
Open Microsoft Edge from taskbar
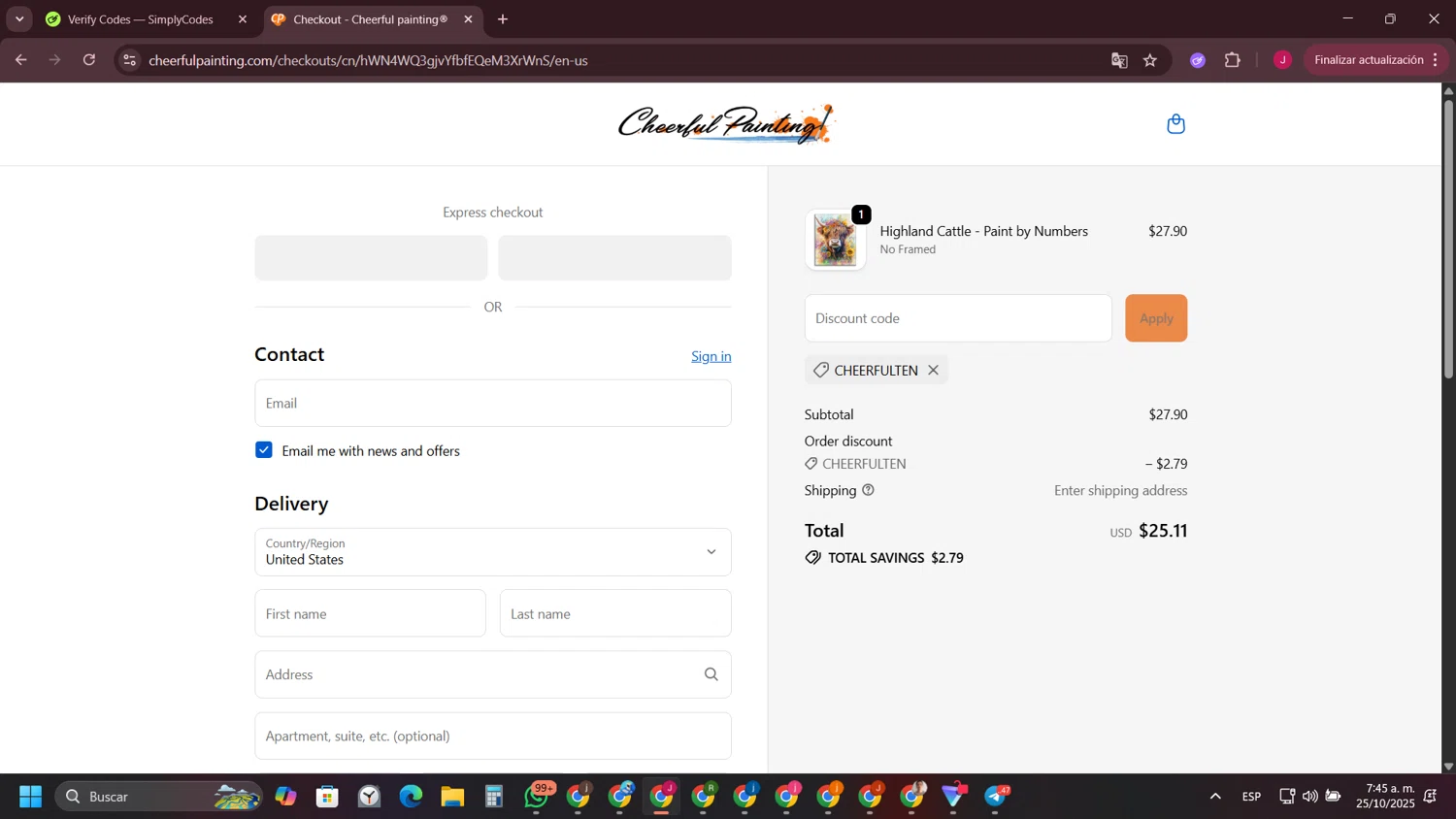pos(411,797)
